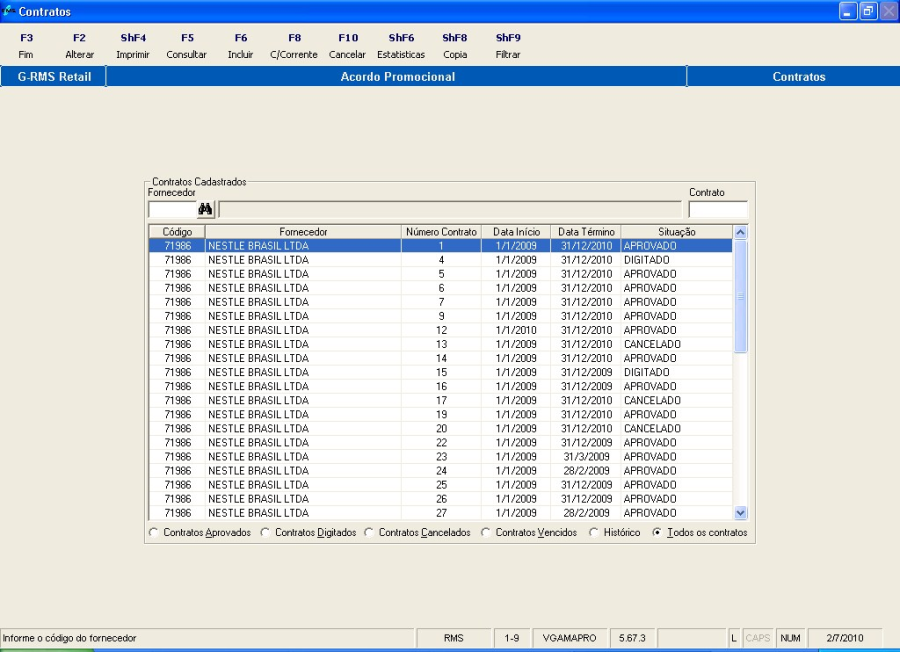Select the Contratos Aprovados radio button
The height and width of the screenshot is (652, 900).
153,533
